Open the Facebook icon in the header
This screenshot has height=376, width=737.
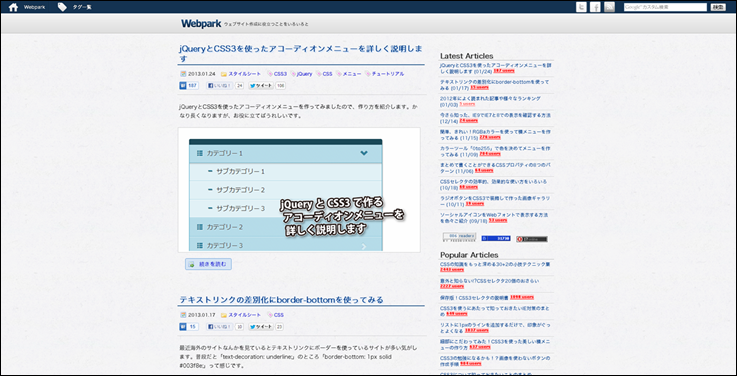[x=596, y=7]
